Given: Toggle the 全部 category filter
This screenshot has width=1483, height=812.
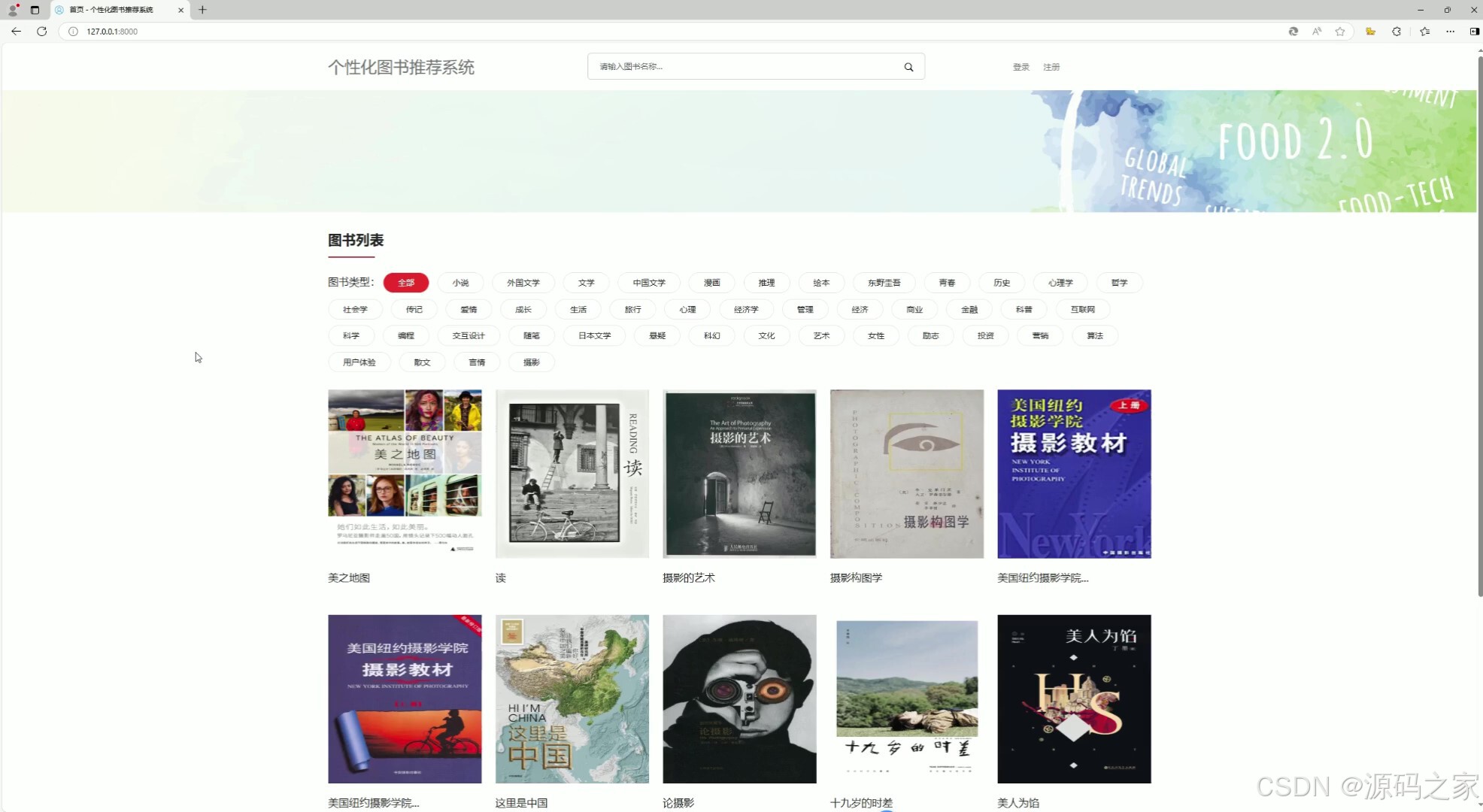Looking at the screenshot, I should point(405,283).
